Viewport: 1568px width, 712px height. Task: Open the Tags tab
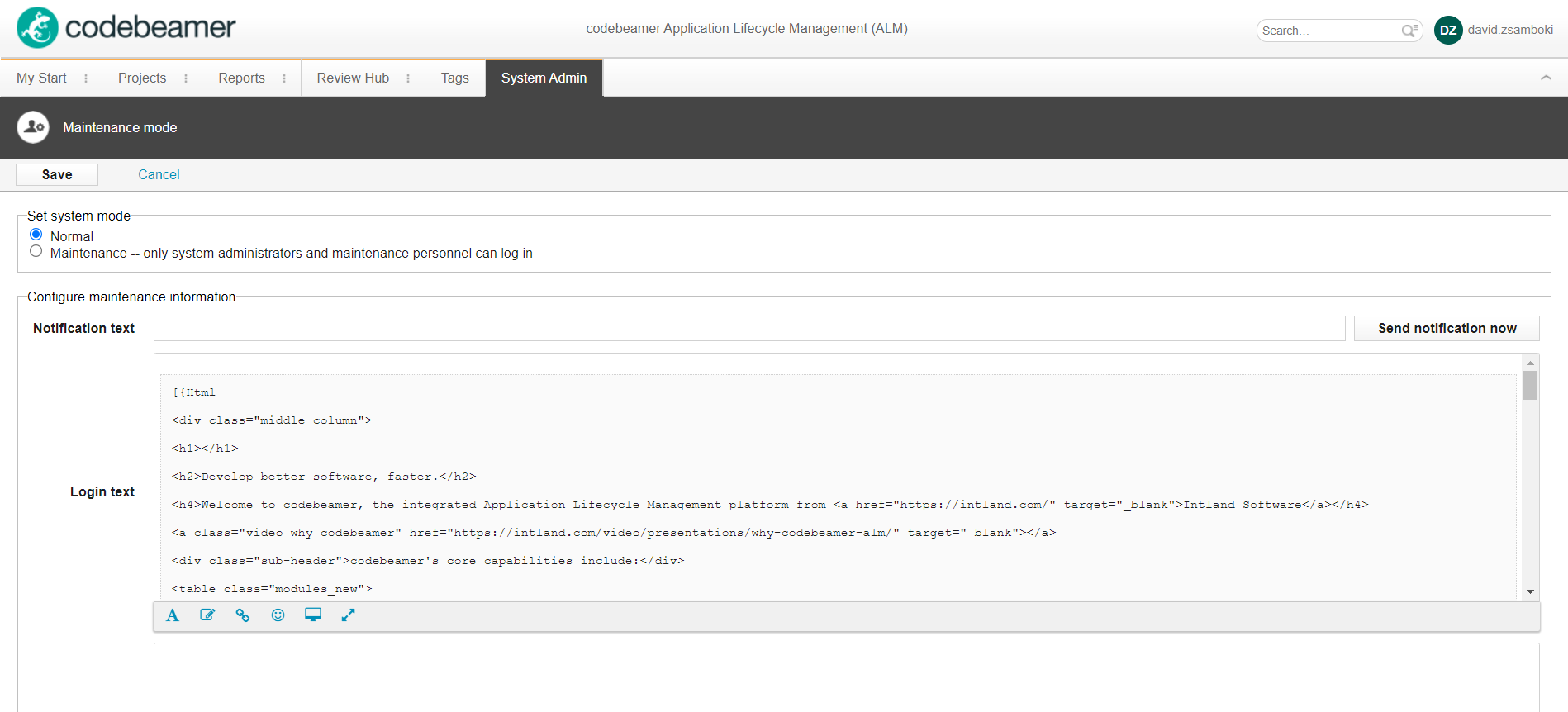point(455,78)
